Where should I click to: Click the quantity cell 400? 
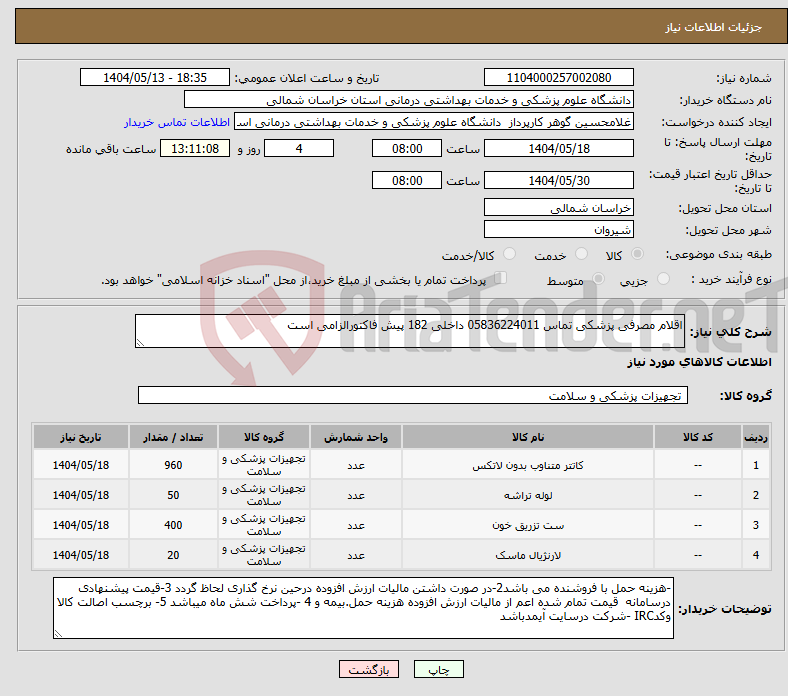173,525
